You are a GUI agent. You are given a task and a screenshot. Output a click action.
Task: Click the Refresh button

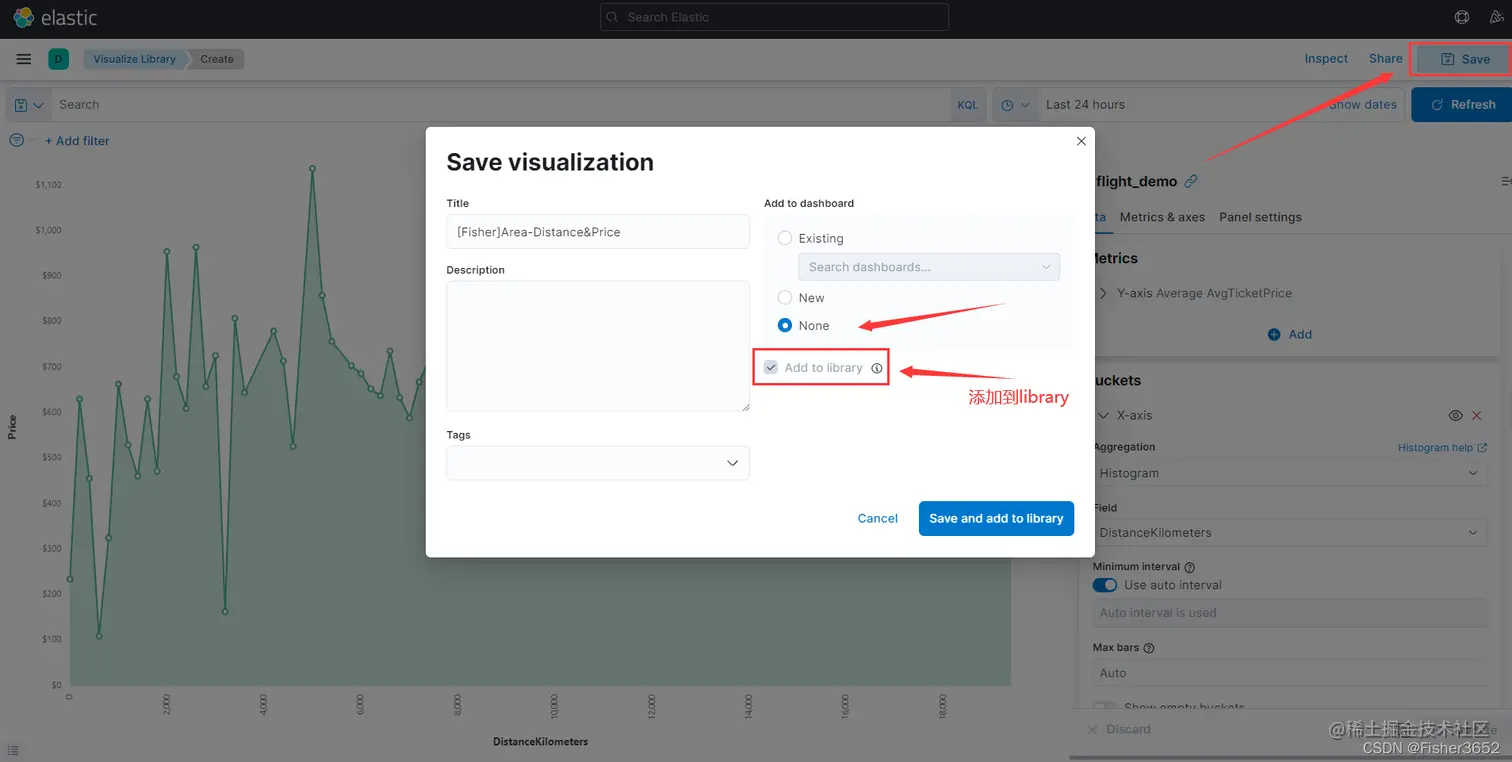pyautogui.click(x=1462, y=104)
